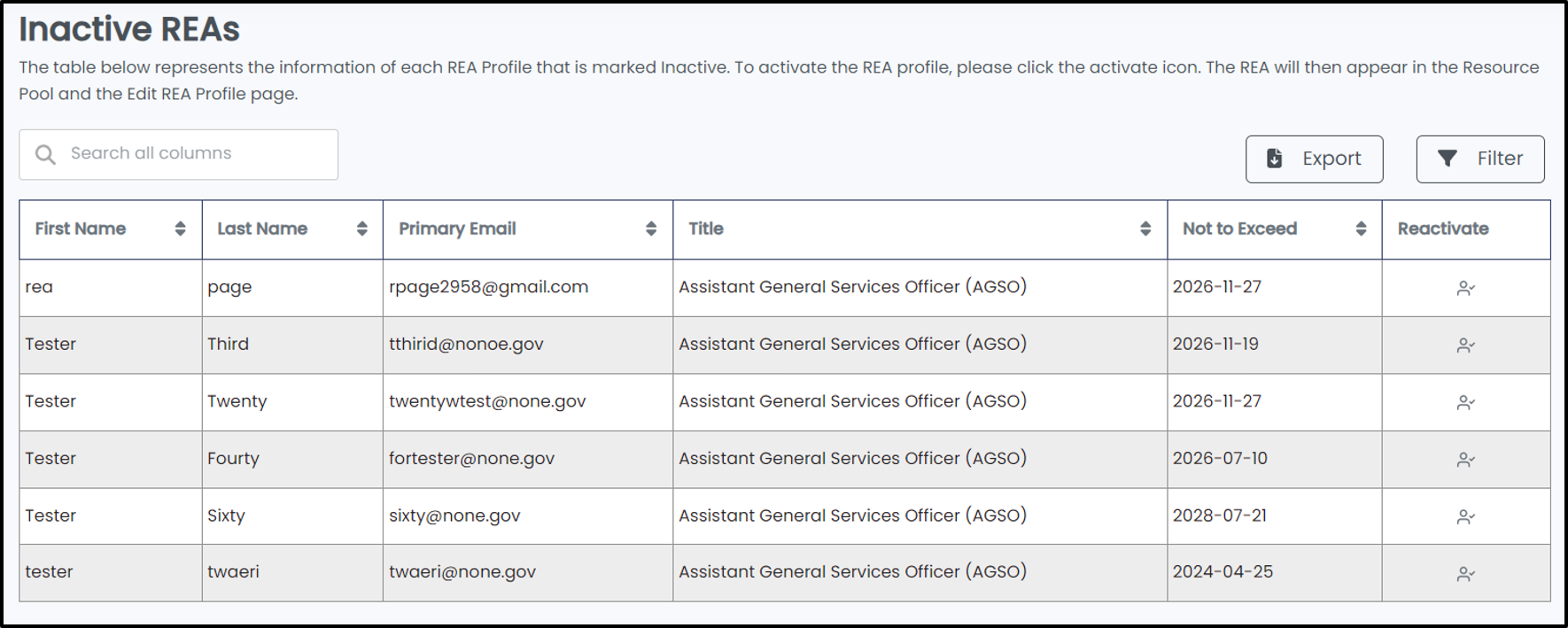This screenshot has height=628, width=1568.
Task: Reactivate Tester Third's profile
Action: pos(1465,345)
